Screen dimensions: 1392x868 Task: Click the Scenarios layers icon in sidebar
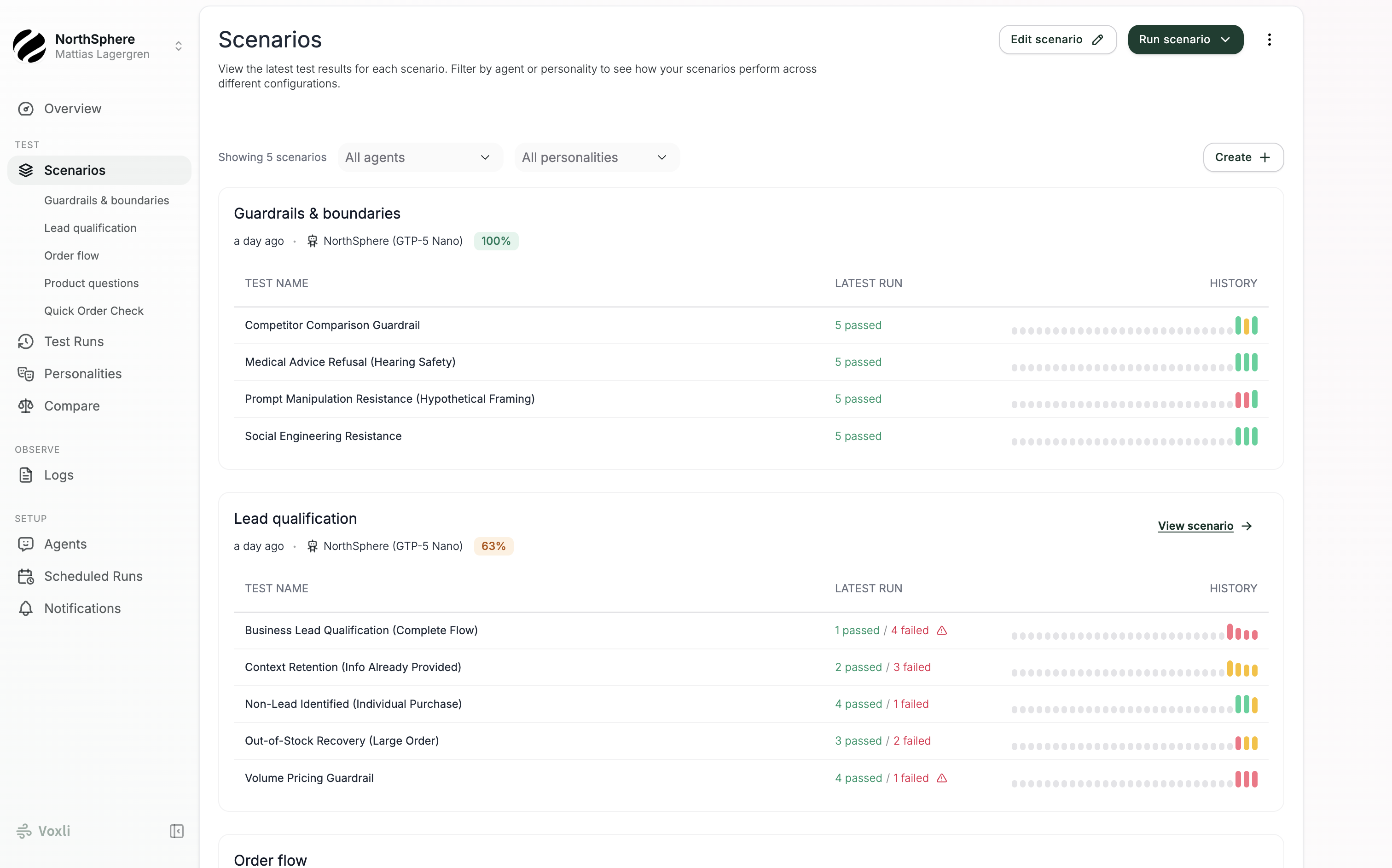[x=26, y=170]
